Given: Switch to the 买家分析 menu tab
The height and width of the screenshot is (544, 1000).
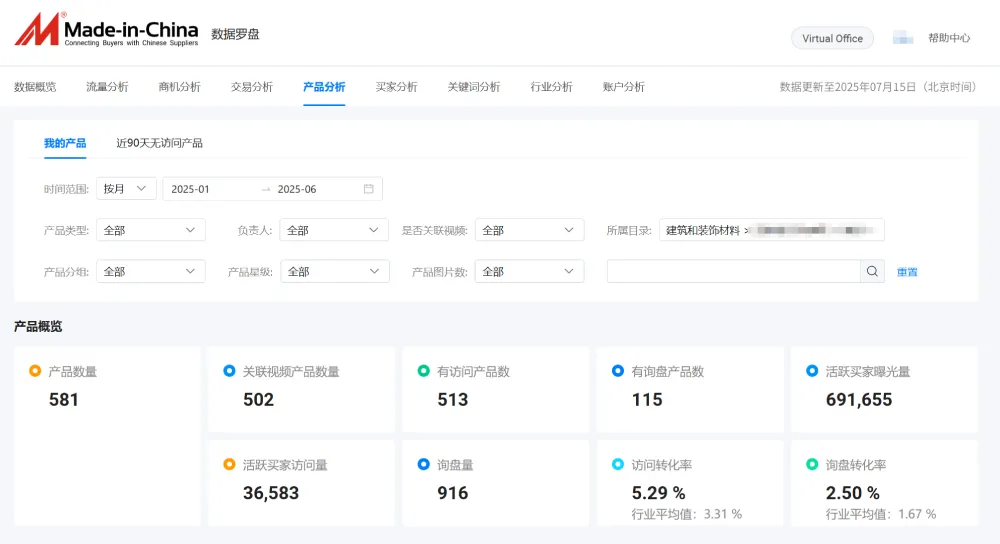Looking at the screenshot, I should (396, 87).
